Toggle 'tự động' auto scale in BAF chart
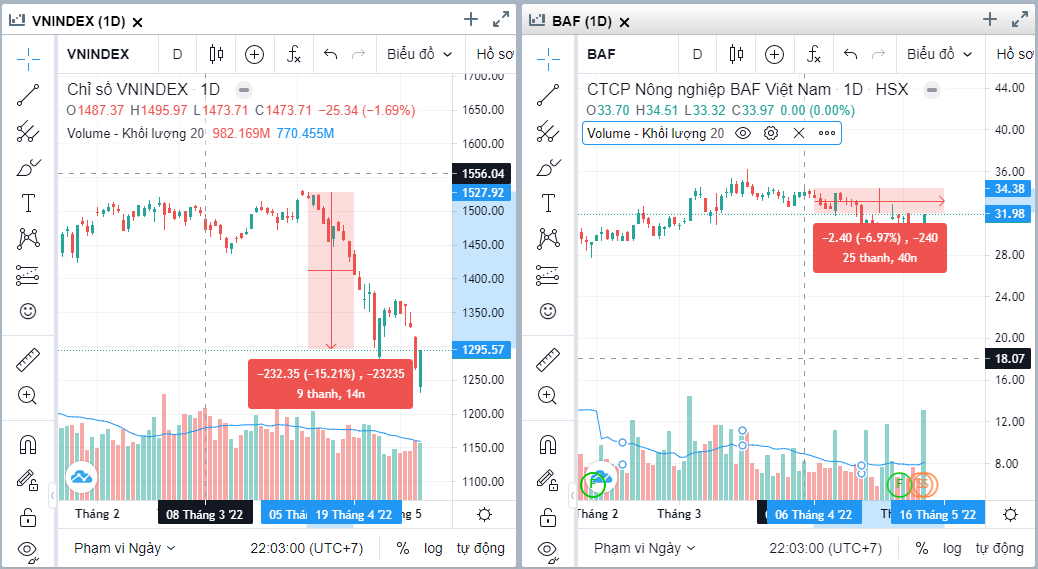Image resolution: width=1038 pixels, height=569 pixels. point(1000,548)
